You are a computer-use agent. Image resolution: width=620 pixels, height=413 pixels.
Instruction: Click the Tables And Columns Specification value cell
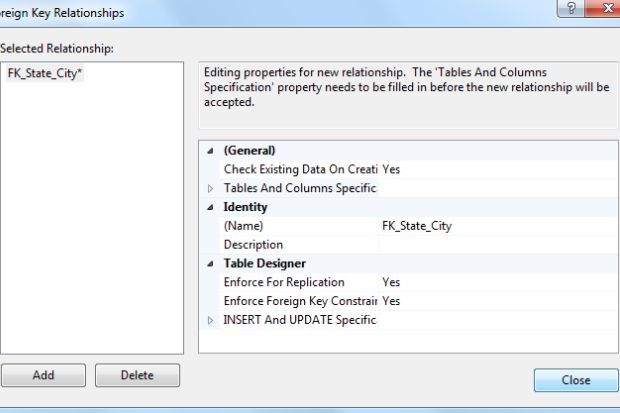495,188
